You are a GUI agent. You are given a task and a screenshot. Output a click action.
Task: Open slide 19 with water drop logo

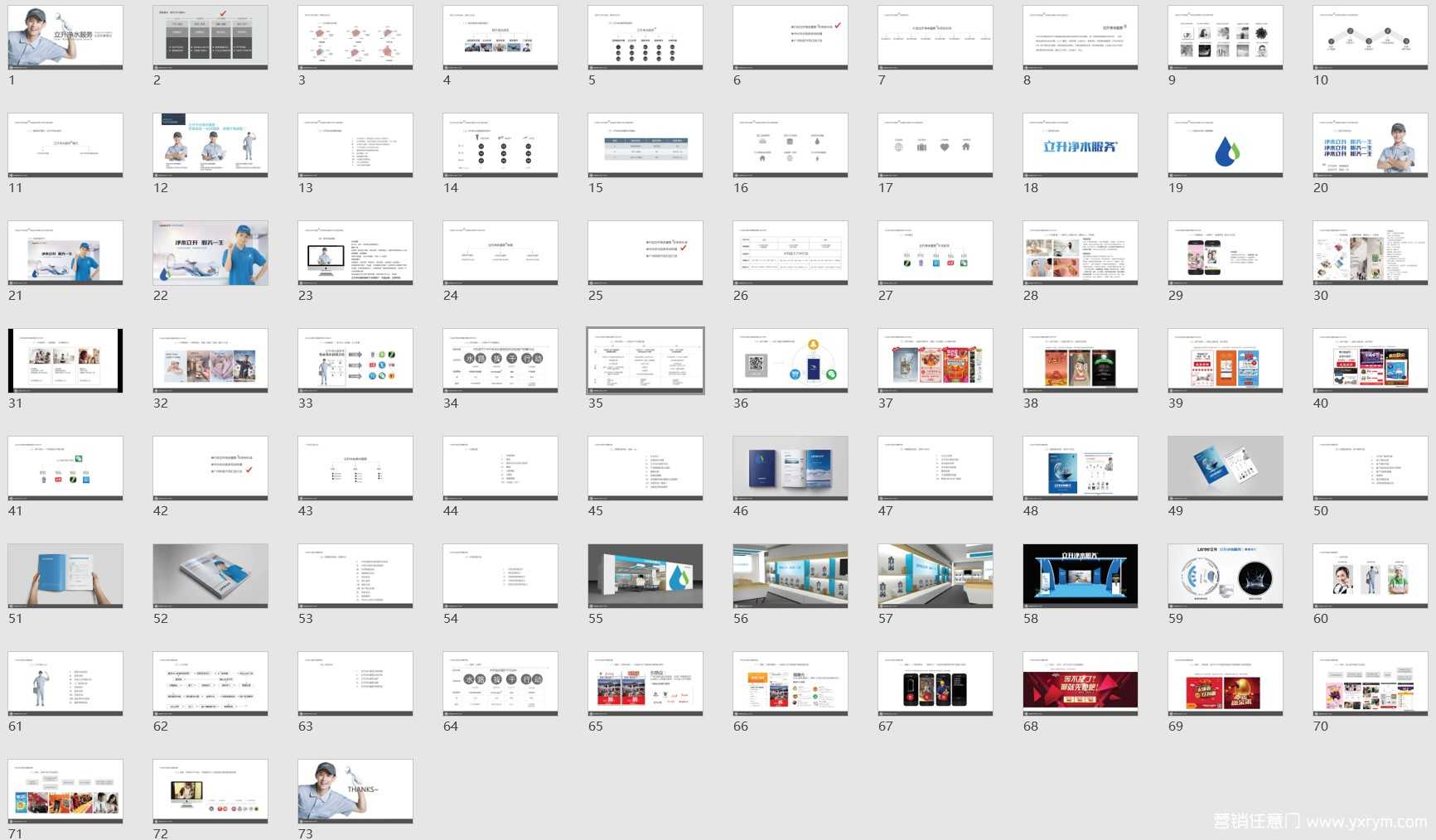[1225, 145]
